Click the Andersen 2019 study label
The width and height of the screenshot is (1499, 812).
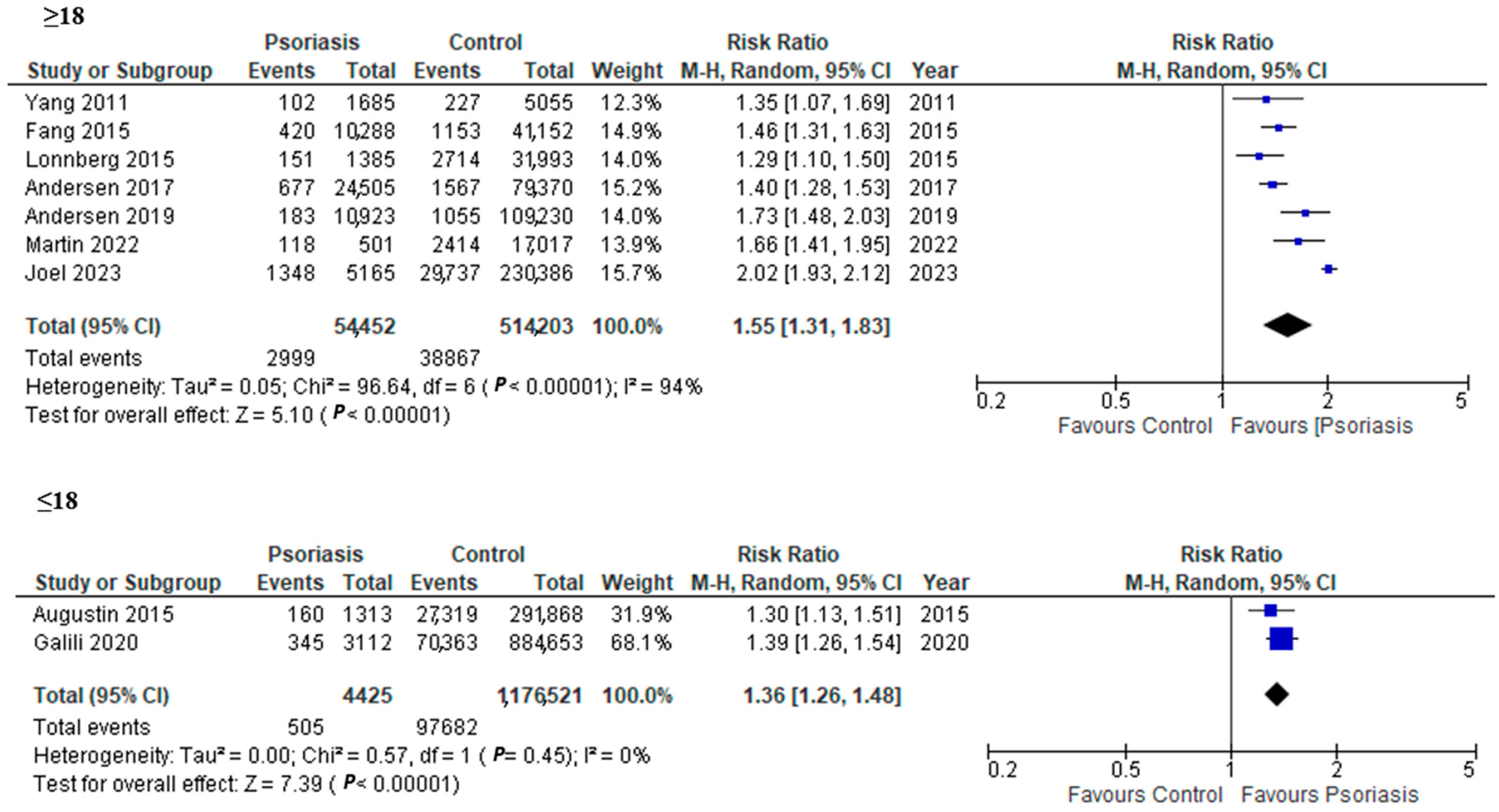(x=100, y=217)
